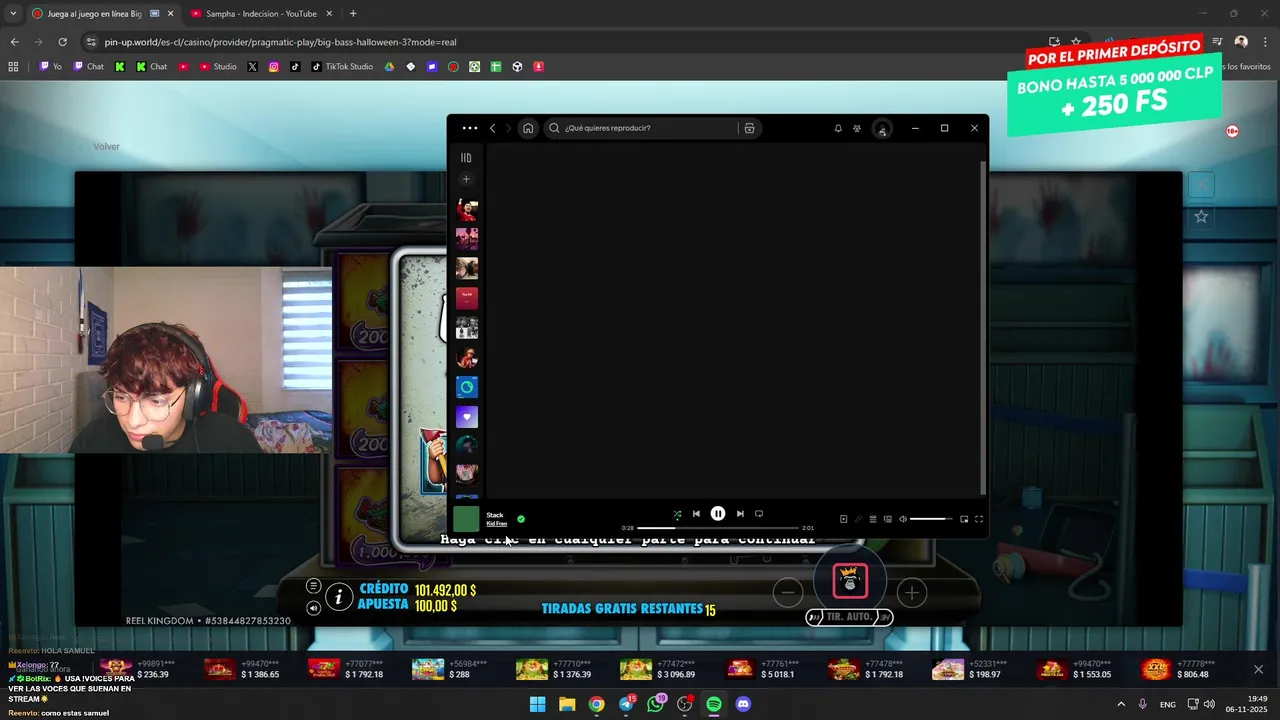Open pink palm trees playlist cover
The width and height of the screenshot is (1280, 720).
467,239
